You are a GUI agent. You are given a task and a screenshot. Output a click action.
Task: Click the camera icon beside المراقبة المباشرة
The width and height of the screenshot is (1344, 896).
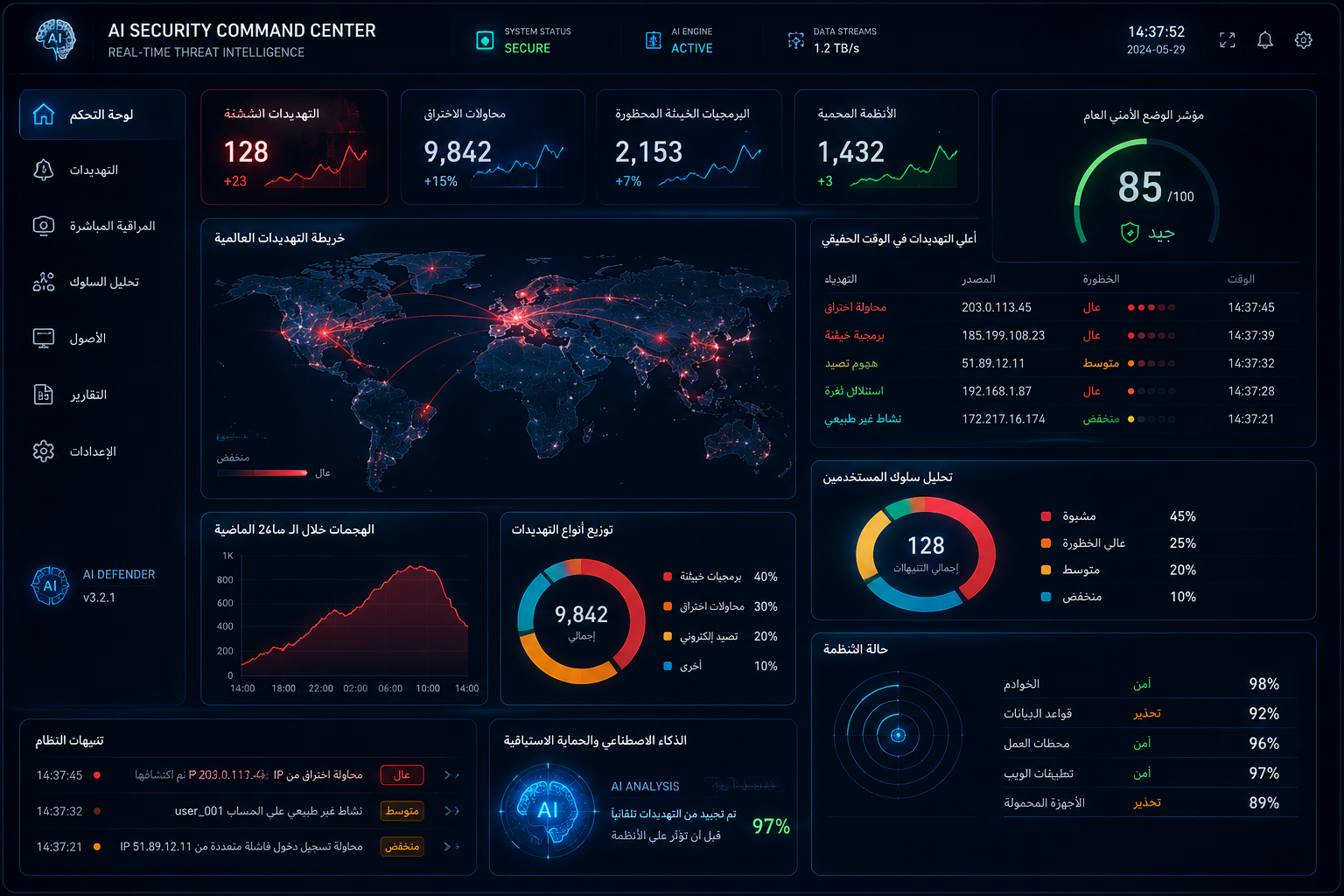[x=44, y=226]
